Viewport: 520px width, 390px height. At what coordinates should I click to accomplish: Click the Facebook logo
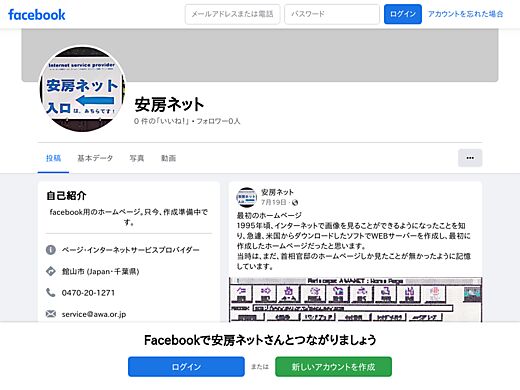coord(37,15)
